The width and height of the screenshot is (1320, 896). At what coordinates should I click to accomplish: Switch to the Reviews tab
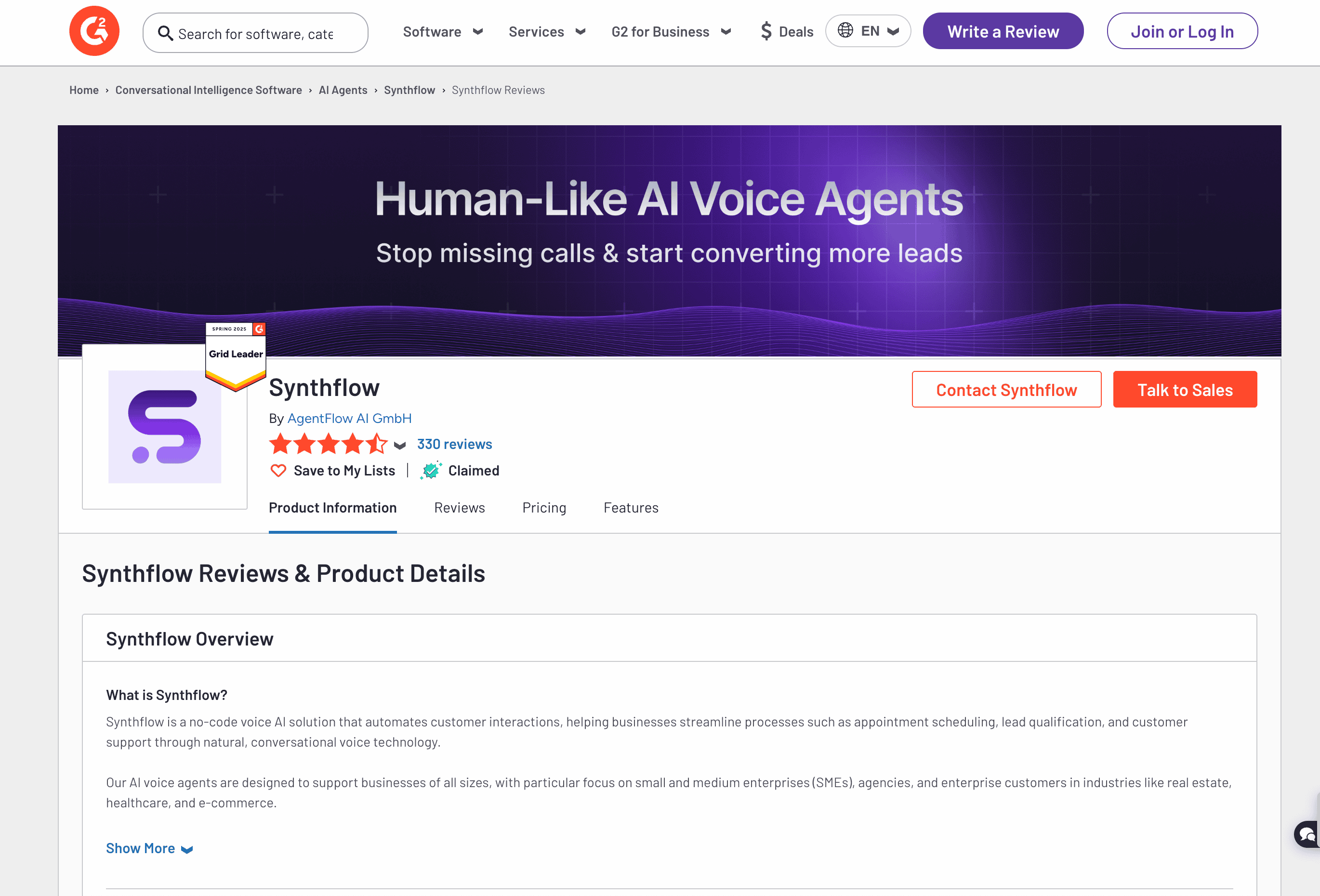coord(460,508)
